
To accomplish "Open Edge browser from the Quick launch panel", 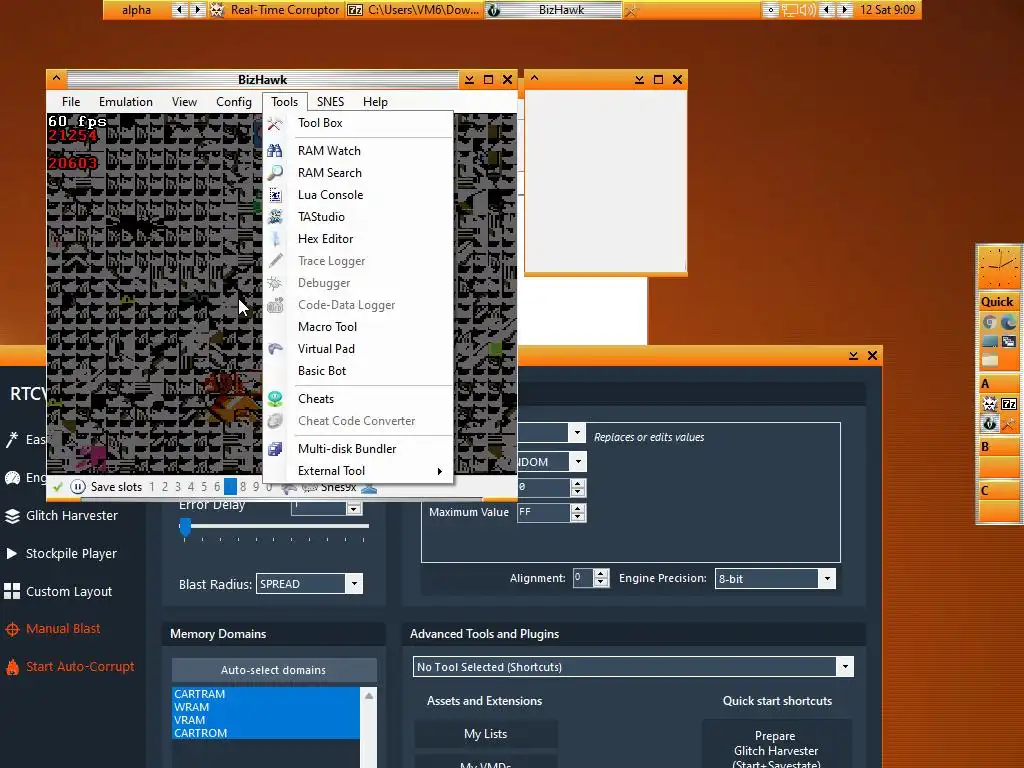I will 1009,322.
